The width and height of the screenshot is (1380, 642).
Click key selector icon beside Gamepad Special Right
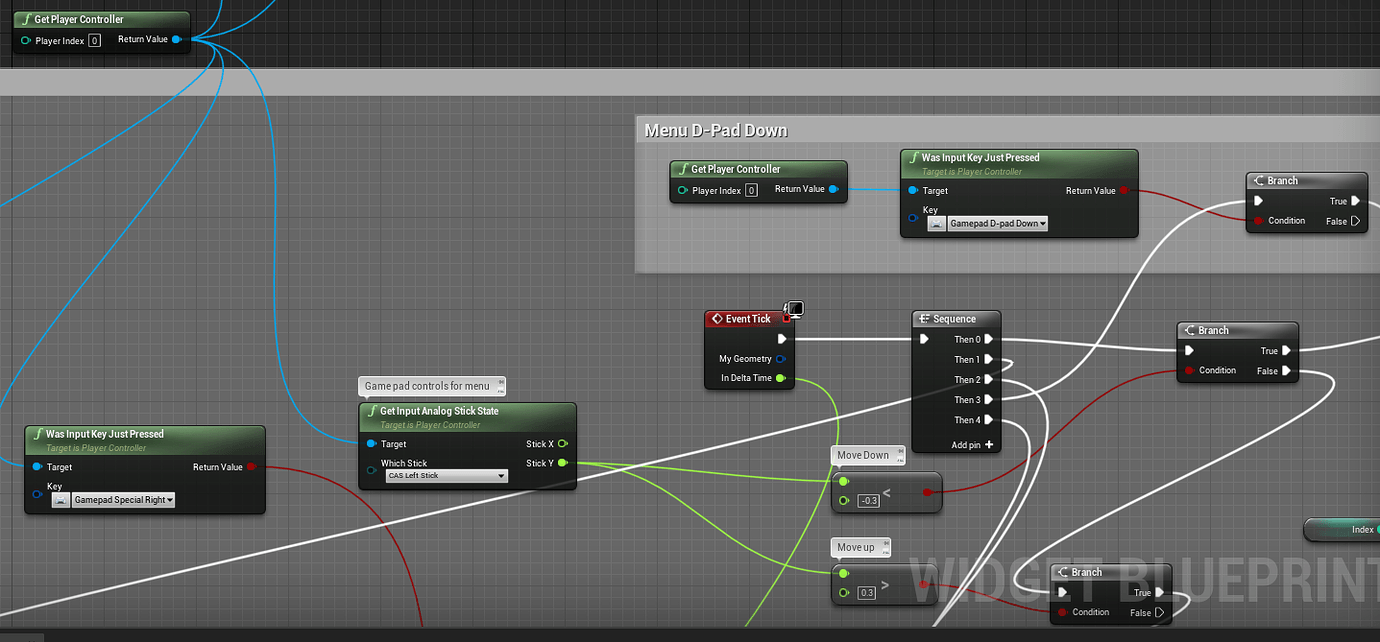pyautogui.click(x=60, y=500)
